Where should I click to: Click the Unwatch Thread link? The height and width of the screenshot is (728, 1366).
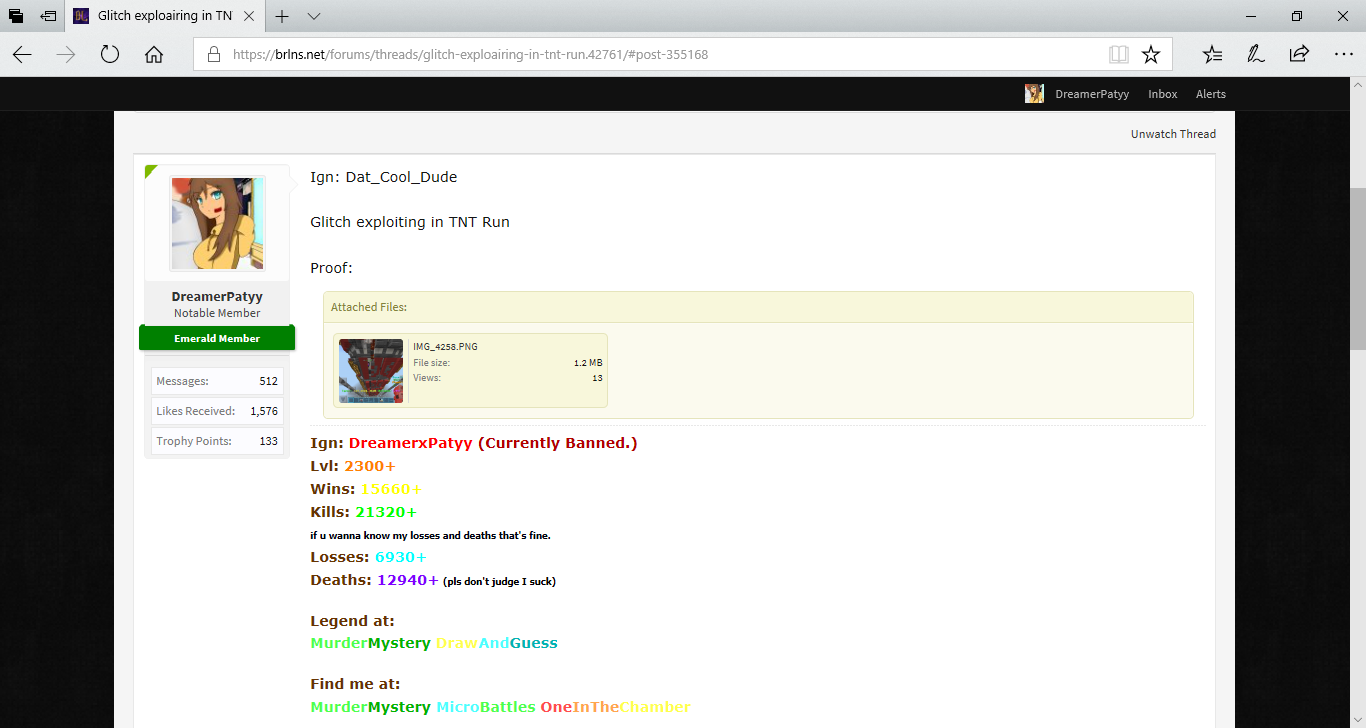1173,134
